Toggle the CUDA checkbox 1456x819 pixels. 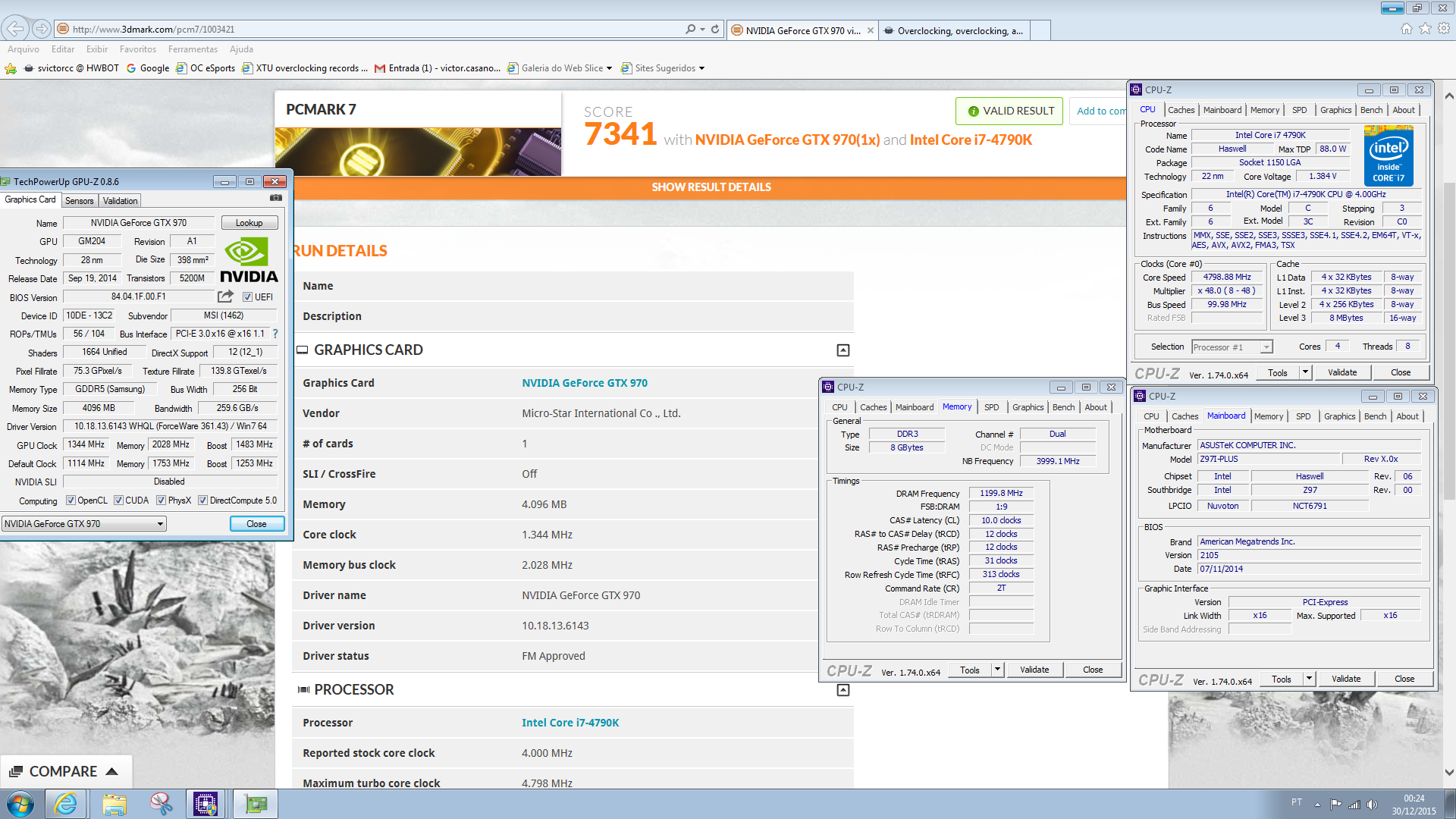[118, 500]
